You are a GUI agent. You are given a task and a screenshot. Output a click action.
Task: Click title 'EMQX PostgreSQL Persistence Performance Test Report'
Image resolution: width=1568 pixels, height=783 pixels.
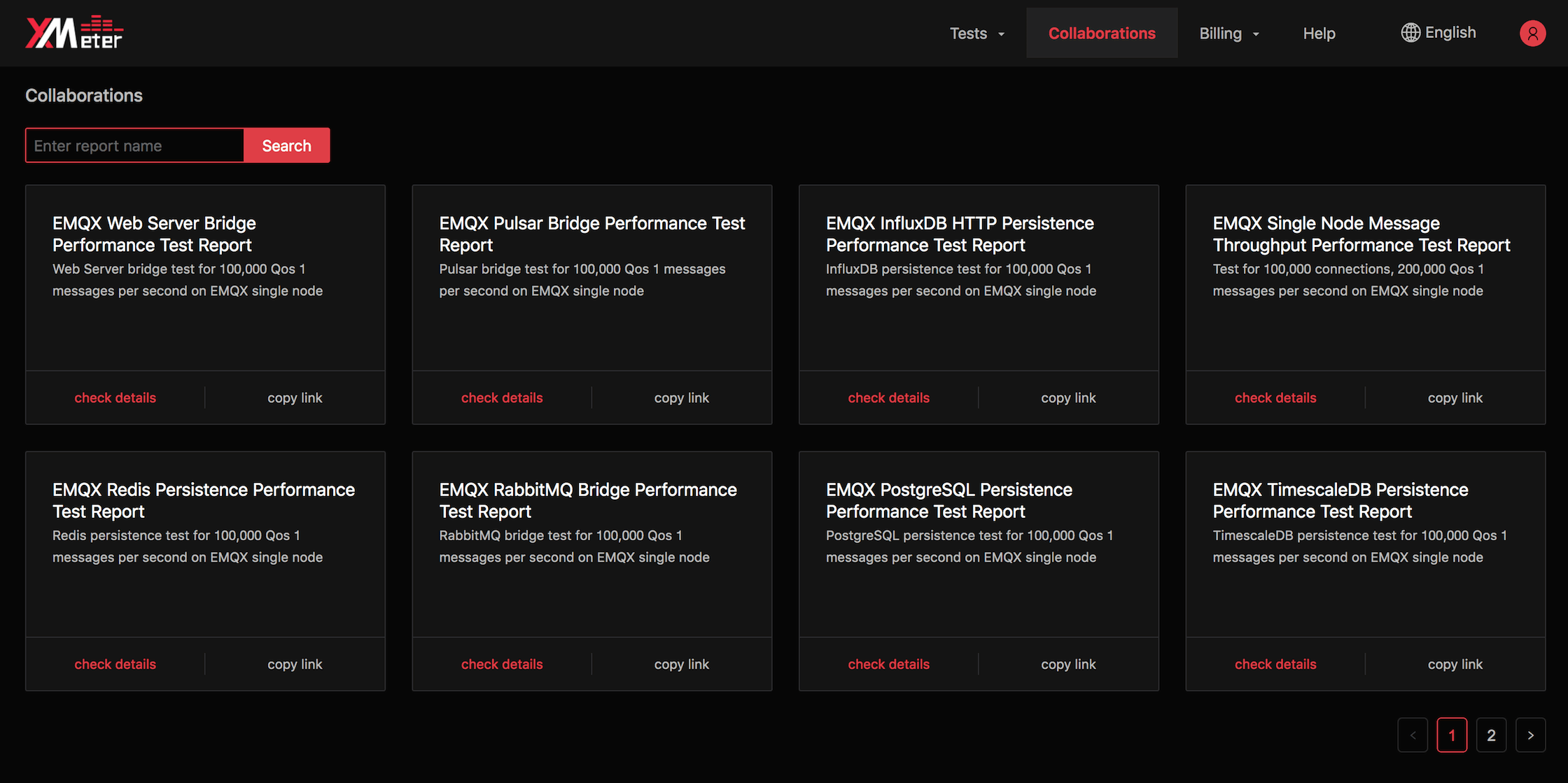949,500
